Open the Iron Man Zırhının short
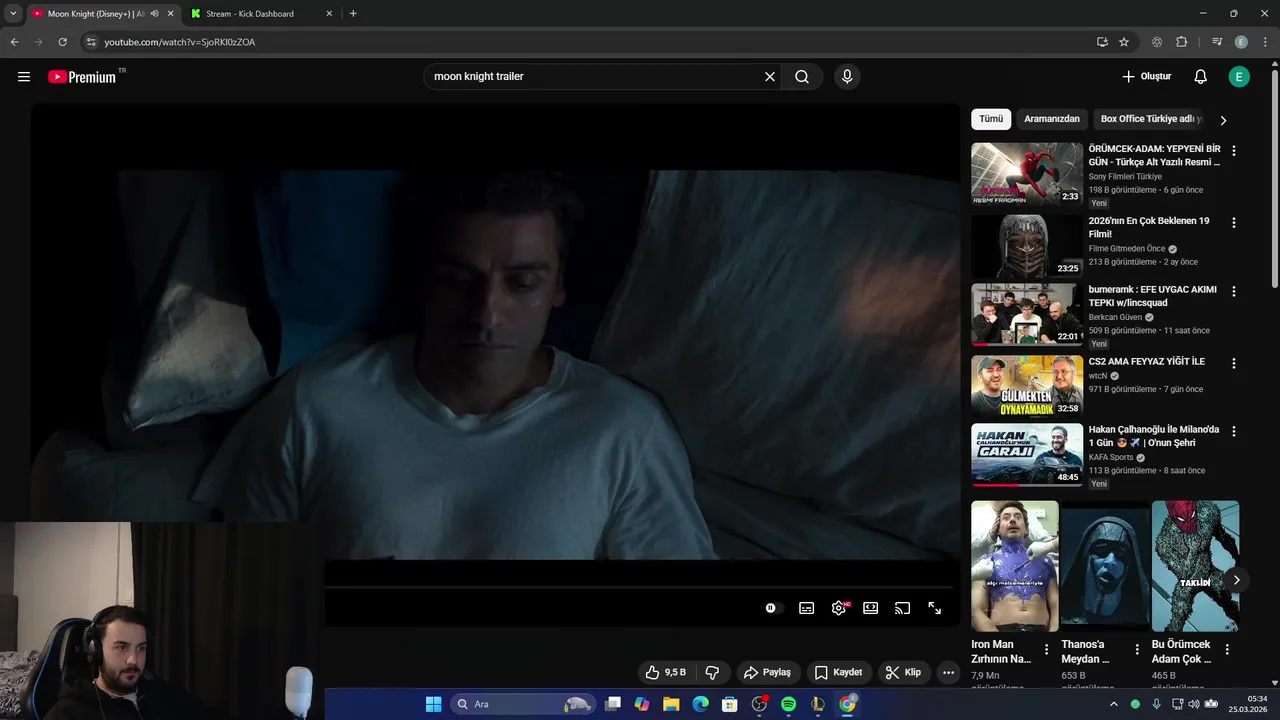This screenshot has height=720, width=1280. coord(1015,566)
